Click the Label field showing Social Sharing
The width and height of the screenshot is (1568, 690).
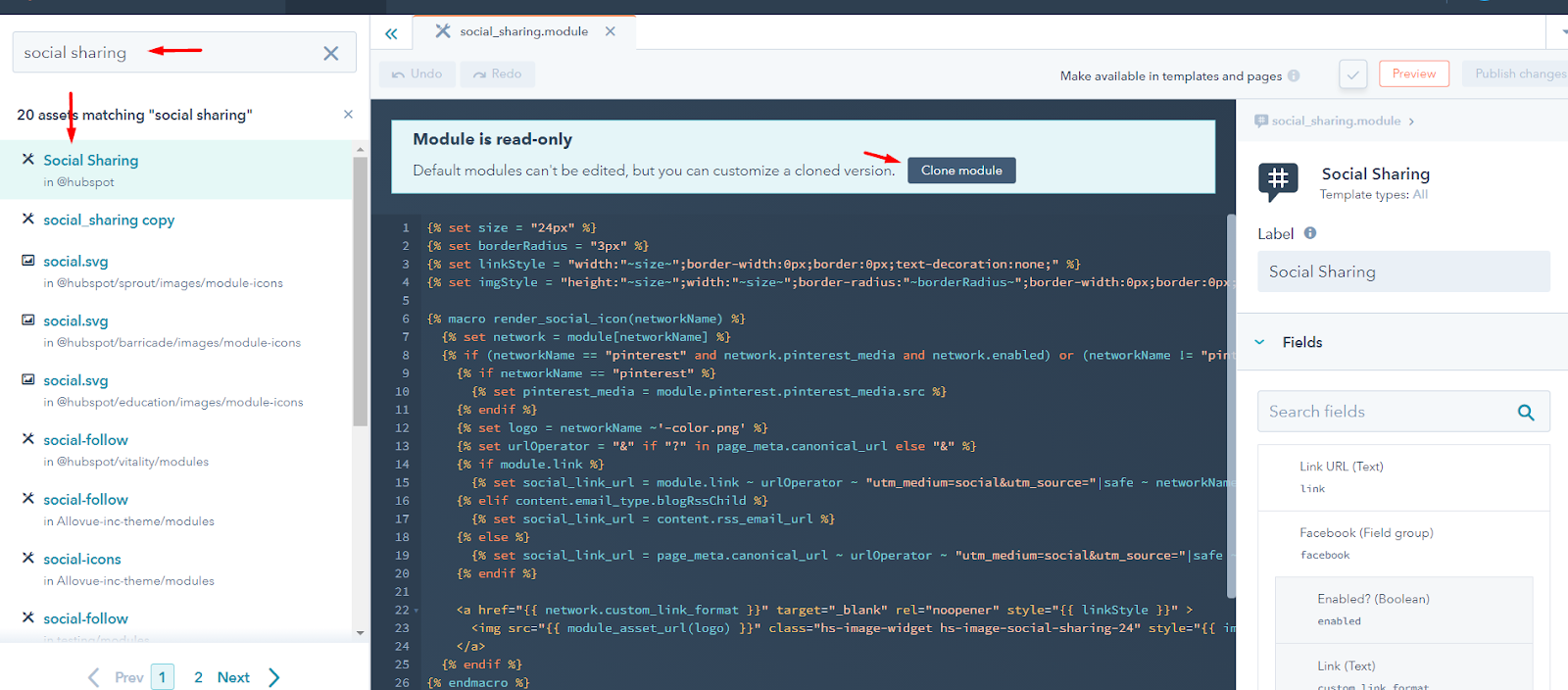pos(1403,271)
